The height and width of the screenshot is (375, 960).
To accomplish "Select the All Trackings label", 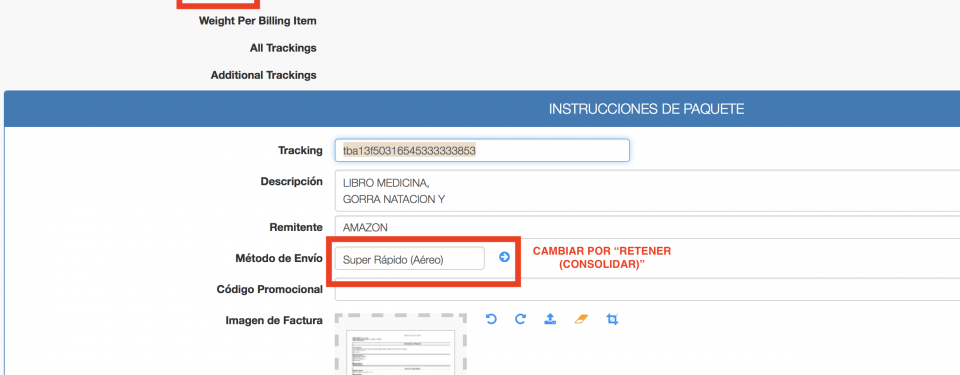I will point(283,48).
